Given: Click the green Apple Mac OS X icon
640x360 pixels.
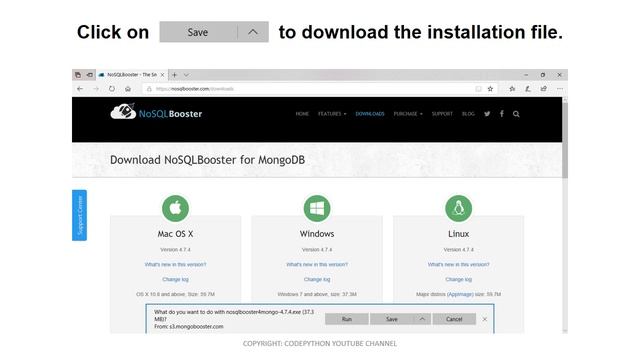Looking at the screenshot, I should click(x=176, y=208).
